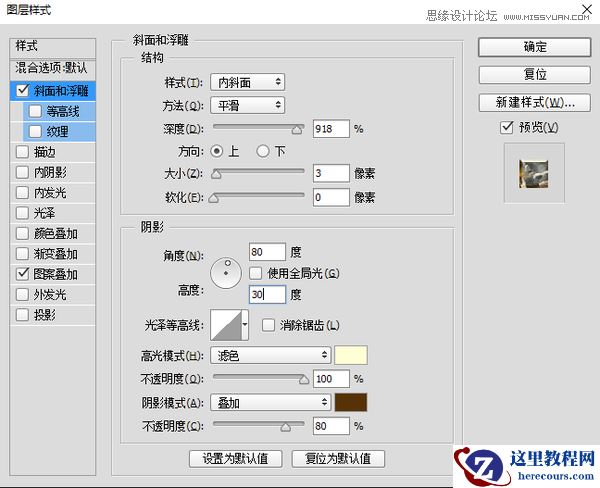Enable the 光泽 checkbox

point(23,213)
